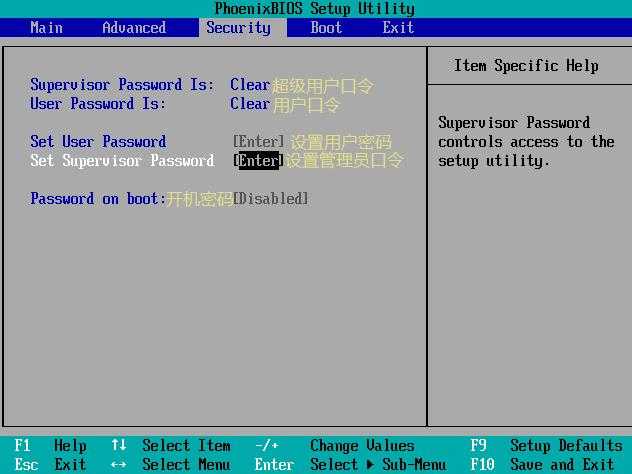Open the Exit tab
Viewport: 632px width, 474px height.
[x=398, y=28]
